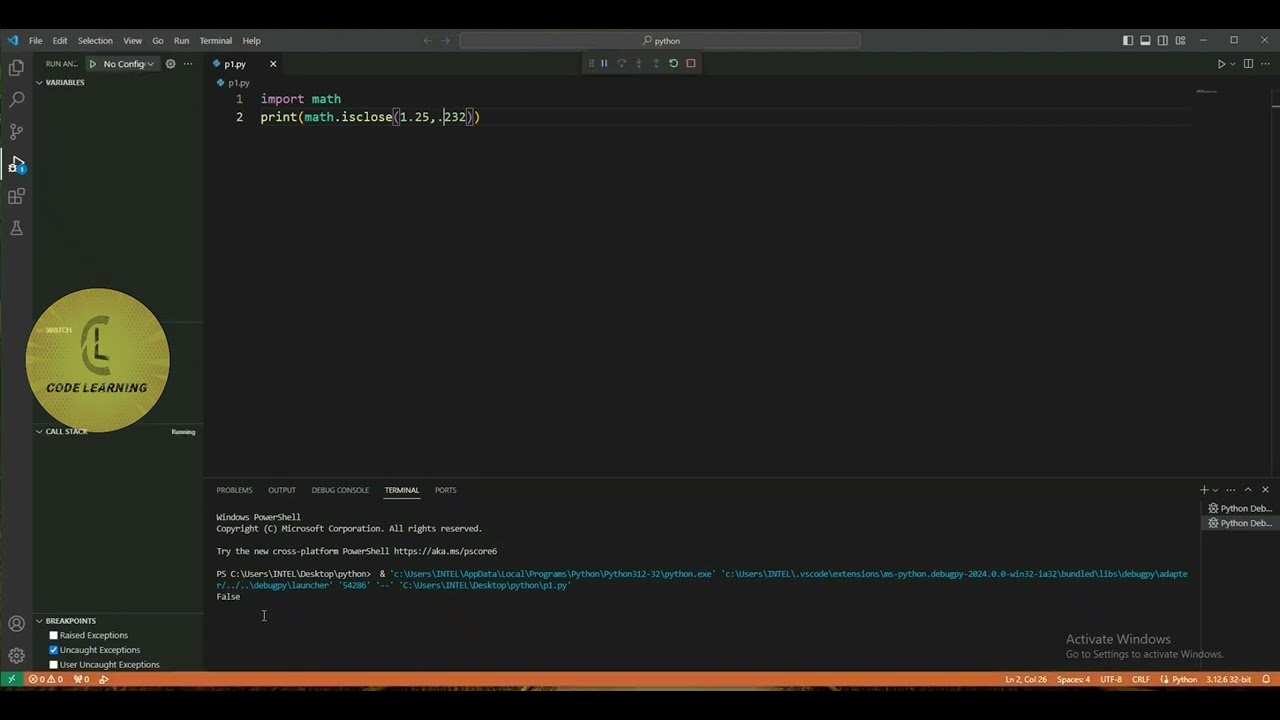Open the Accounts icon in the activity bar
1280x720 pixels.
point(16,624)
